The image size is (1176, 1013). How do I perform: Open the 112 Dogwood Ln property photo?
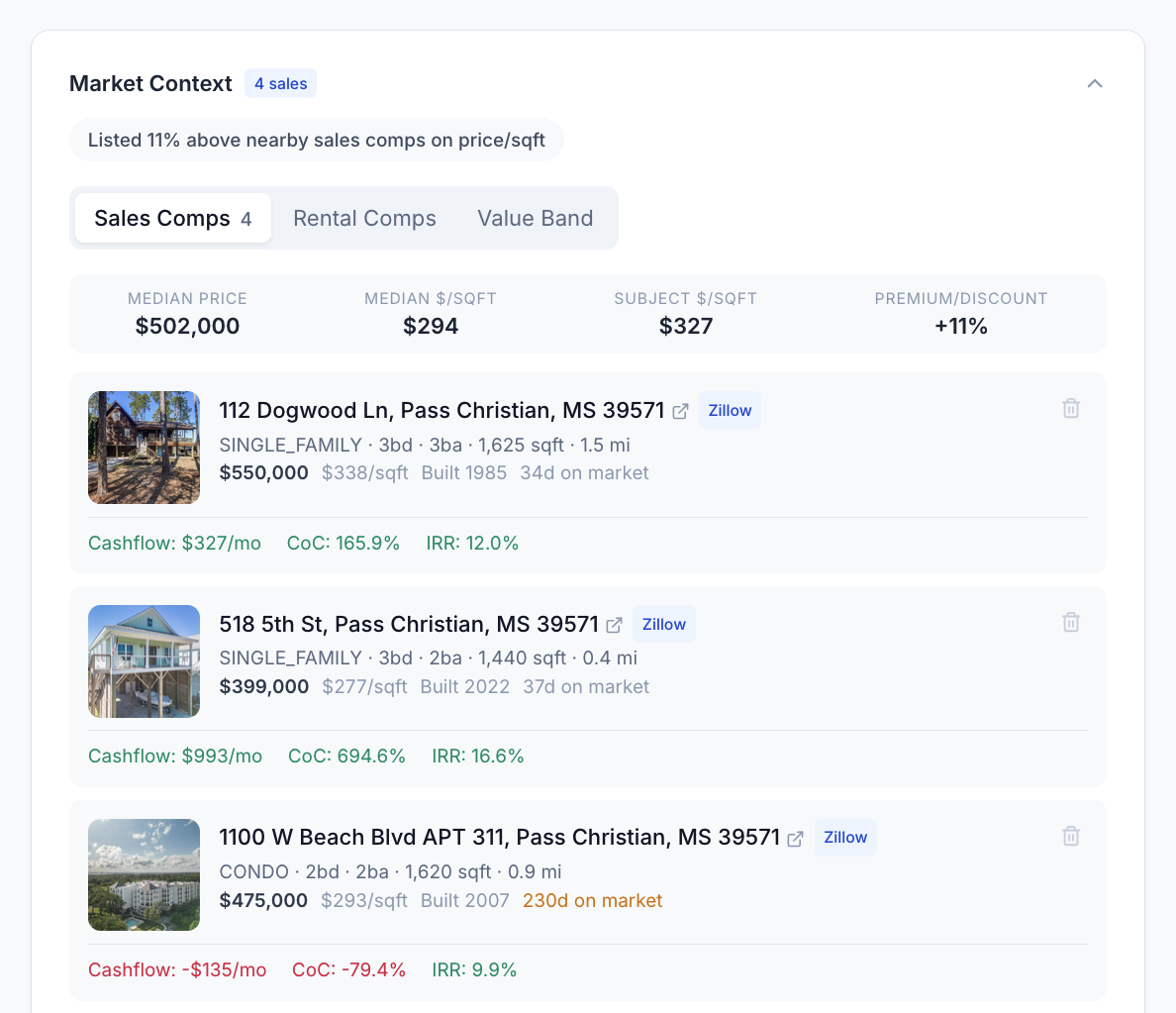[x=144, y=448]
